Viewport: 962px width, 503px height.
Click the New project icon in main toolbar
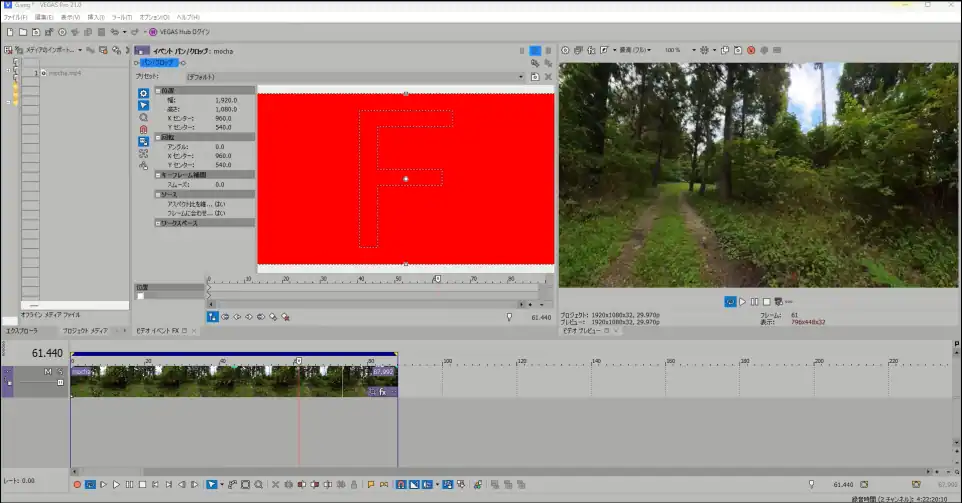[x=10, y=32]
